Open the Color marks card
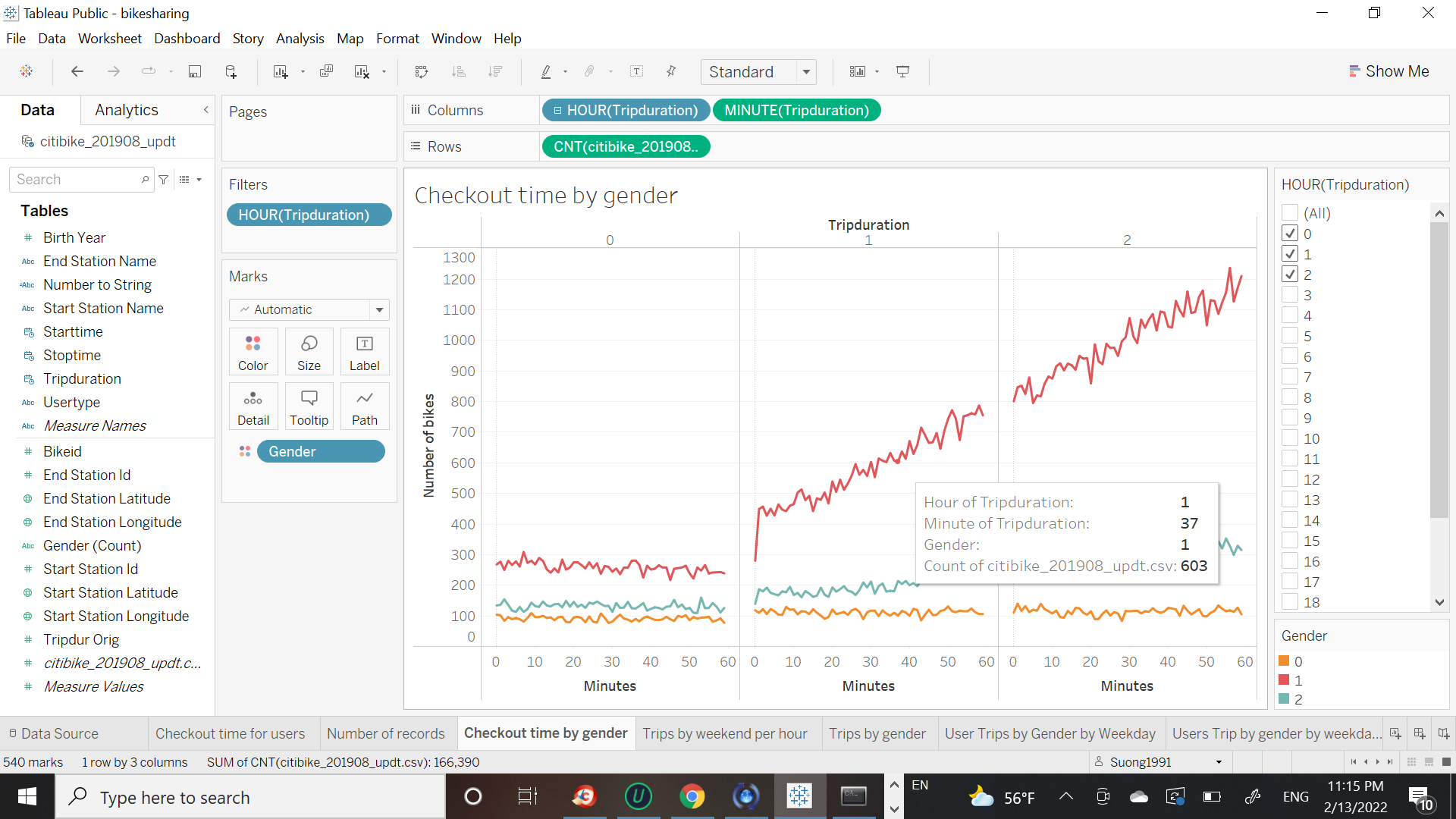This screenshot has height=819, width=1456. [x=253, y=352]
